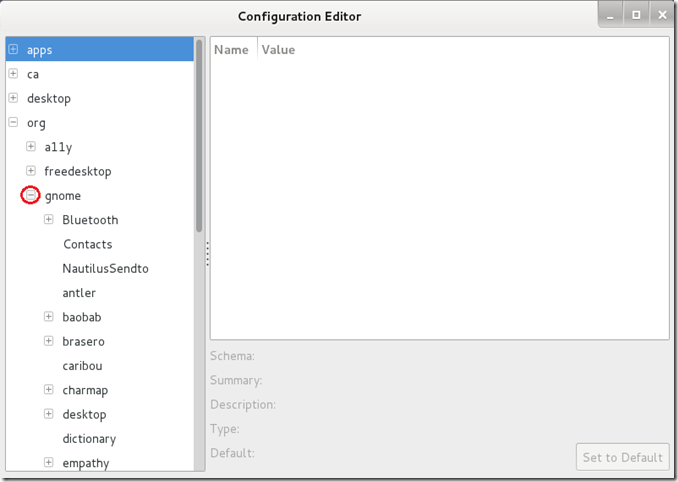Expand the brasero node
Image resolution: width=678 pixels, height=482 pixels.
[48, 341]
